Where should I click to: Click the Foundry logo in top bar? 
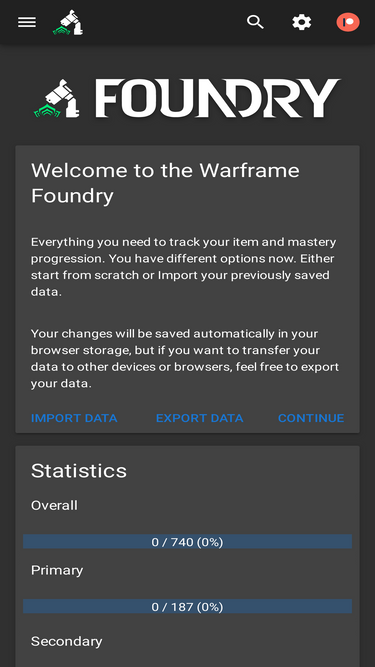68,22
